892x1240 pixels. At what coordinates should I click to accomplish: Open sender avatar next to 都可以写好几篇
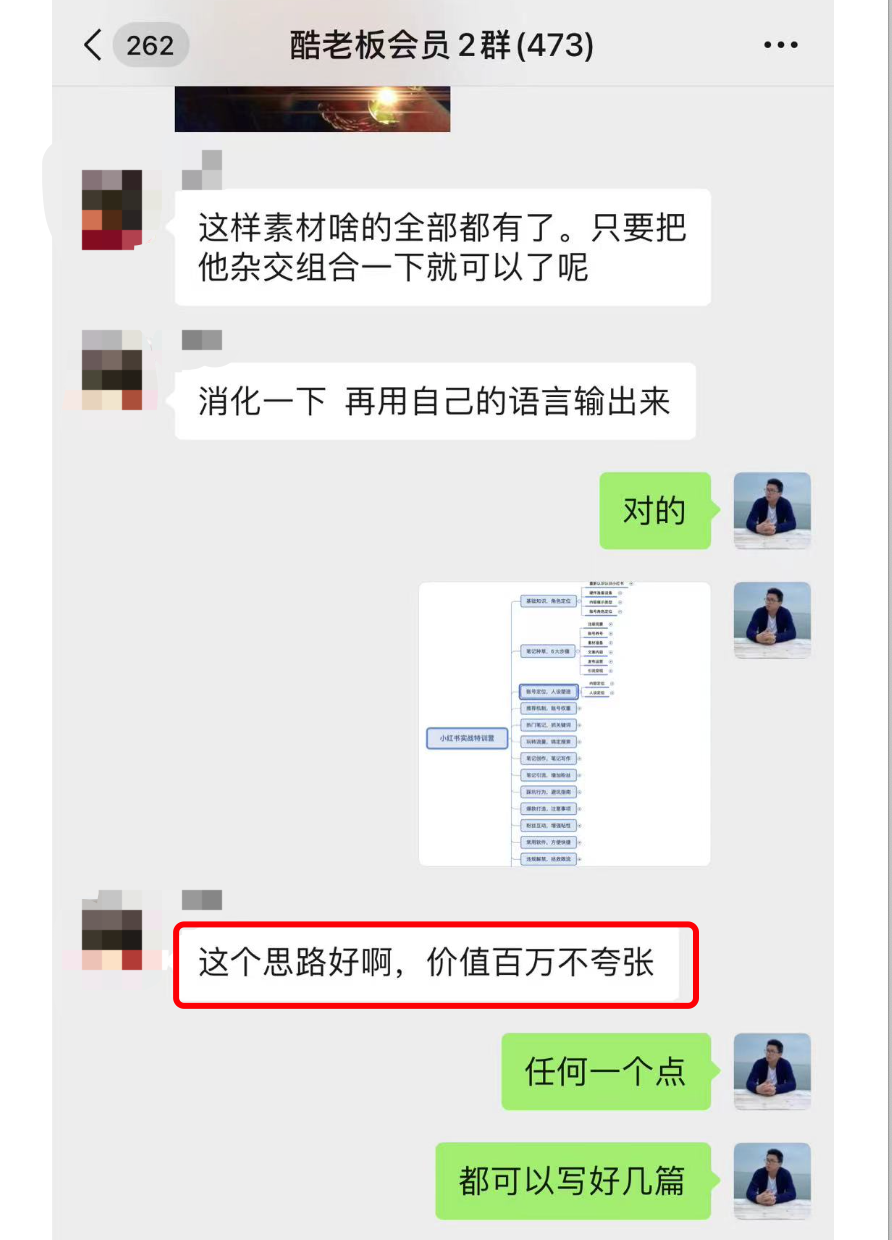pos(772,1181)
